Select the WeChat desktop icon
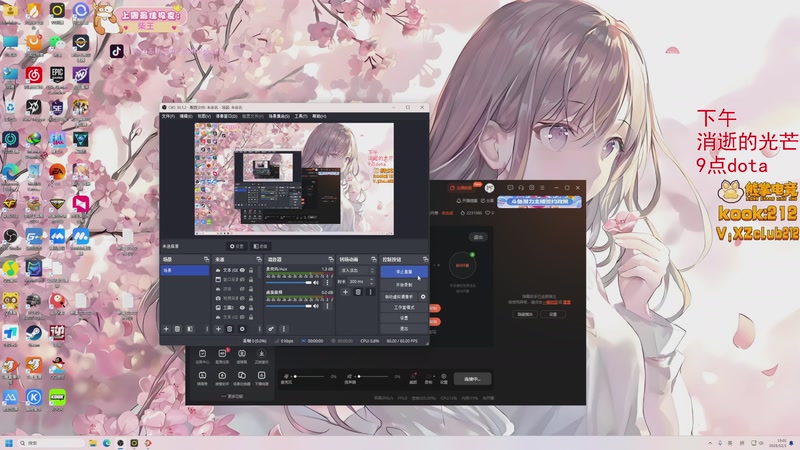 (x=57, y=45)
